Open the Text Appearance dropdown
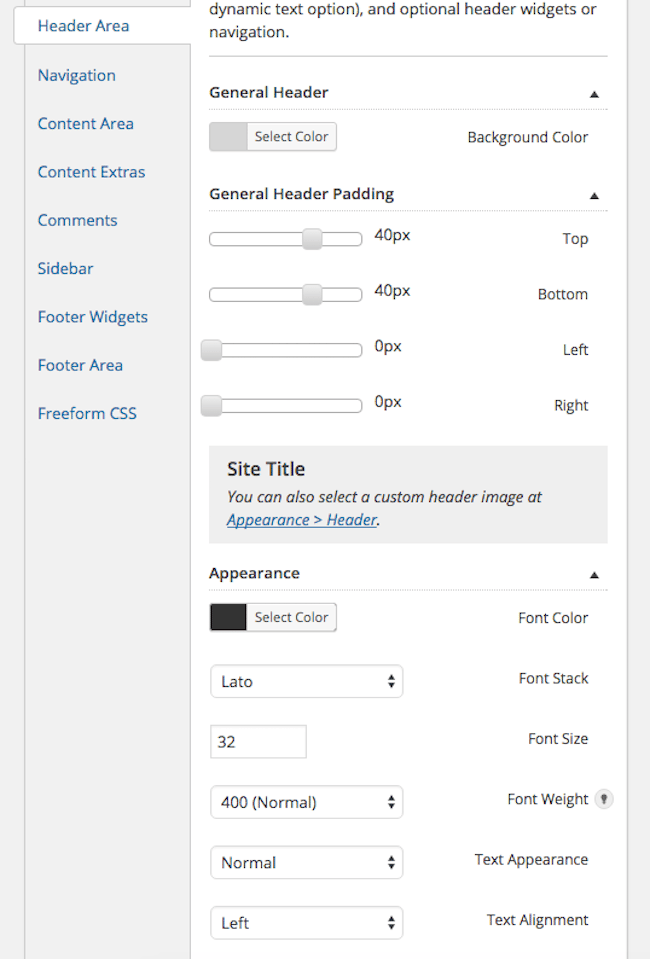Screen dimensions: 650x959 306,863
